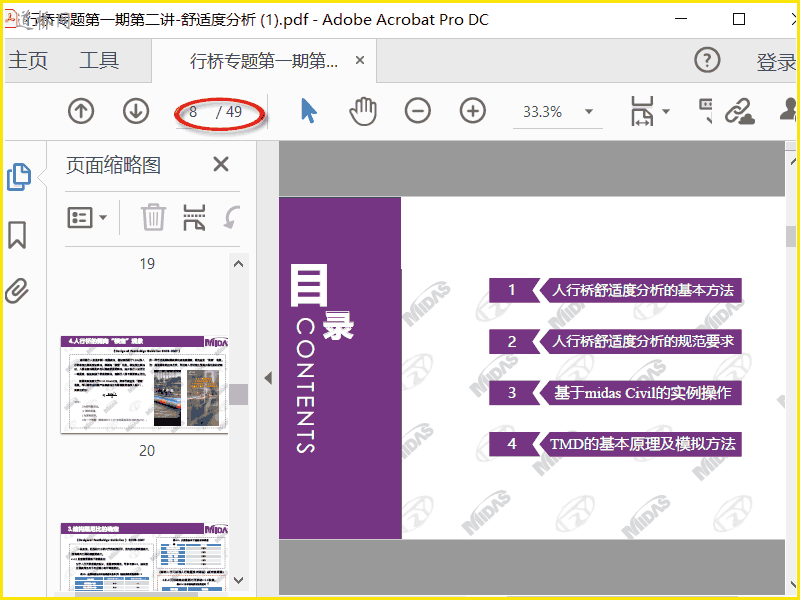Screen dimensions: 800x600
Task: Switch to the 工具 tab
Action: pos(99,60)
